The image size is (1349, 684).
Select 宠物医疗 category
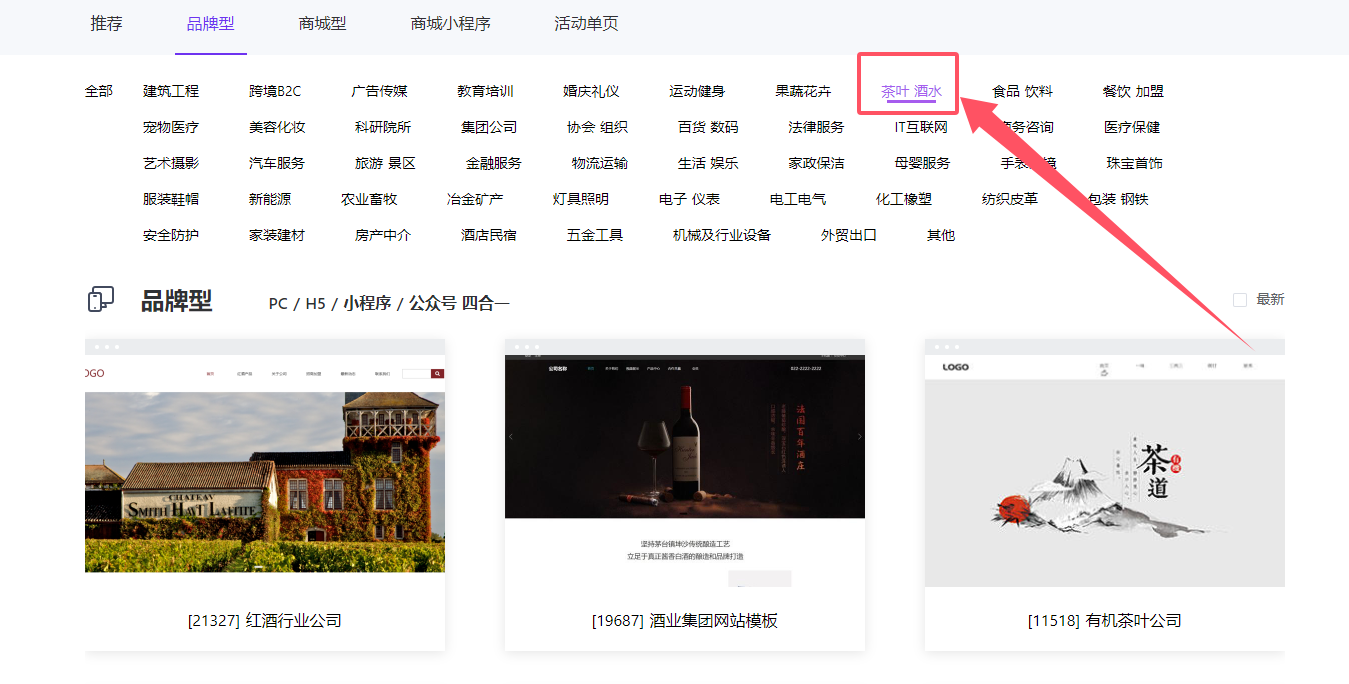coord(171,127)
